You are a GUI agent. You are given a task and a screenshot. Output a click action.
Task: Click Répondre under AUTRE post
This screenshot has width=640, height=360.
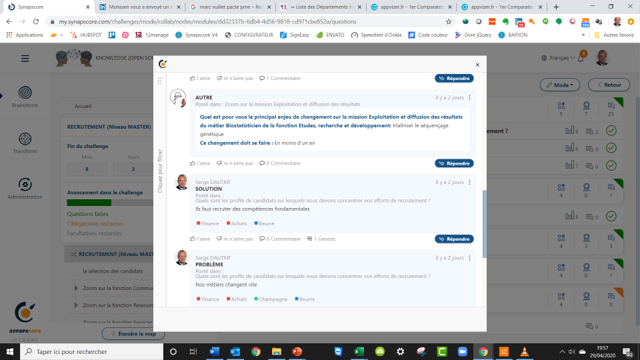454,163
